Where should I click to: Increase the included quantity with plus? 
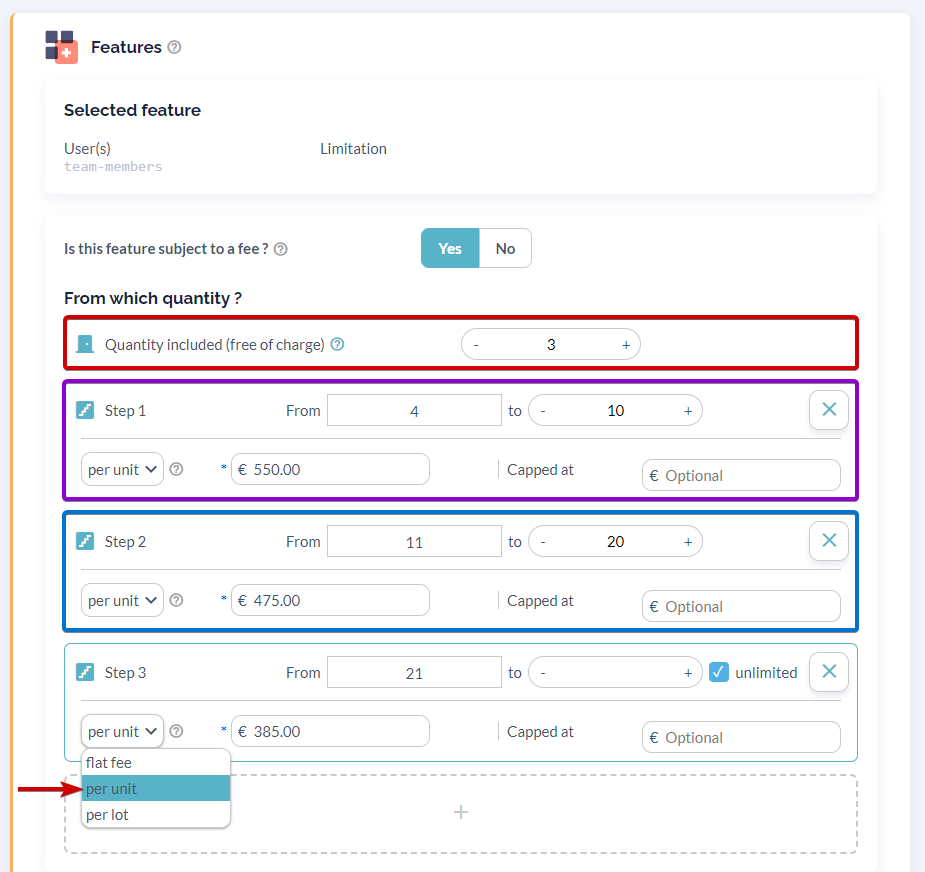(x=626, y=345)
